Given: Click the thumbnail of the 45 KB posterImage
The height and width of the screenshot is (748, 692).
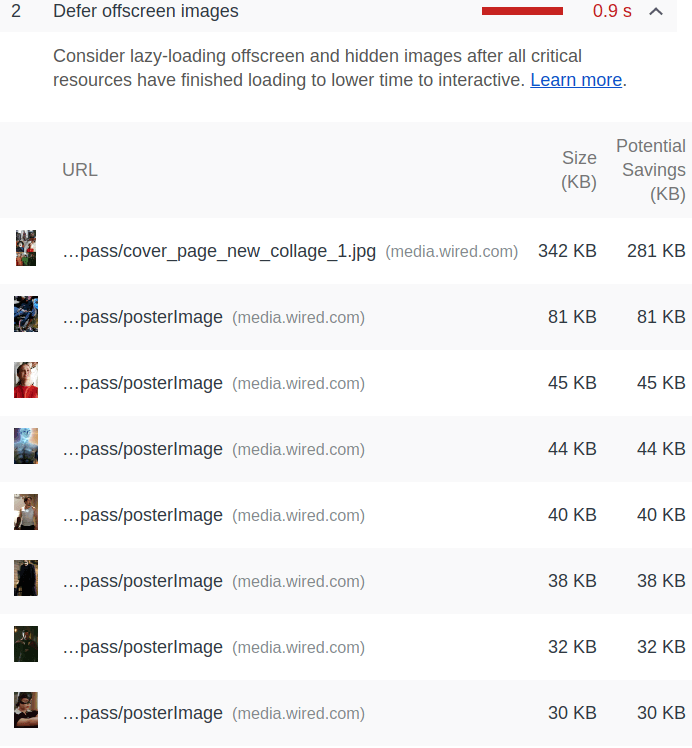Looking at the screenshot, I should pos(26,380).
